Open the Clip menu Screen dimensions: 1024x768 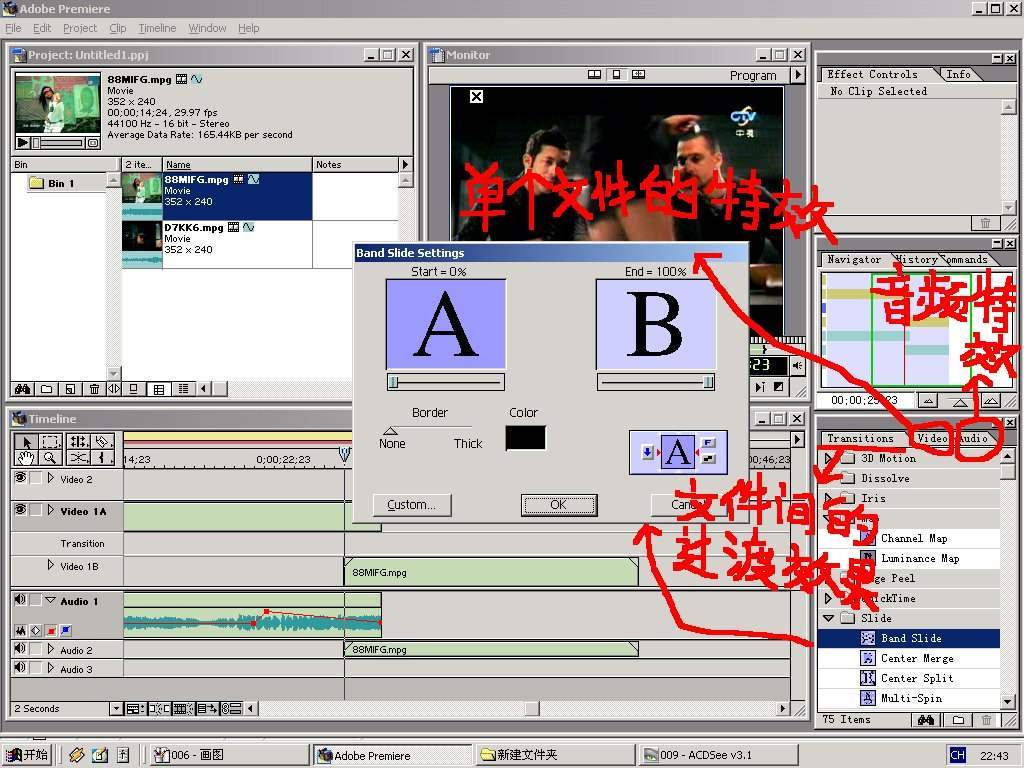point(118,28)
